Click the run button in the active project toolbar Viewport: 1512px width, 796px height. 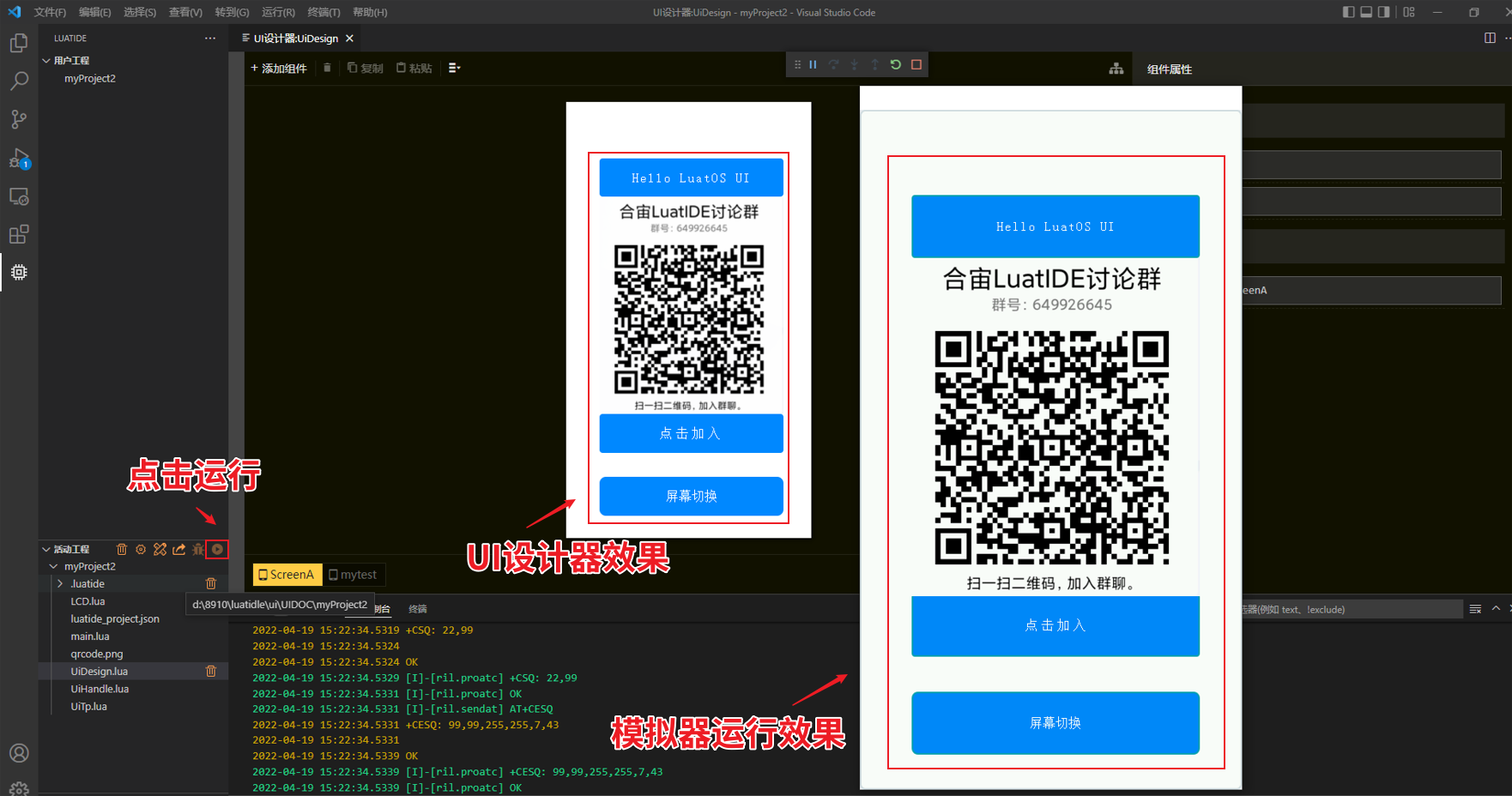[x=218, y=549]
